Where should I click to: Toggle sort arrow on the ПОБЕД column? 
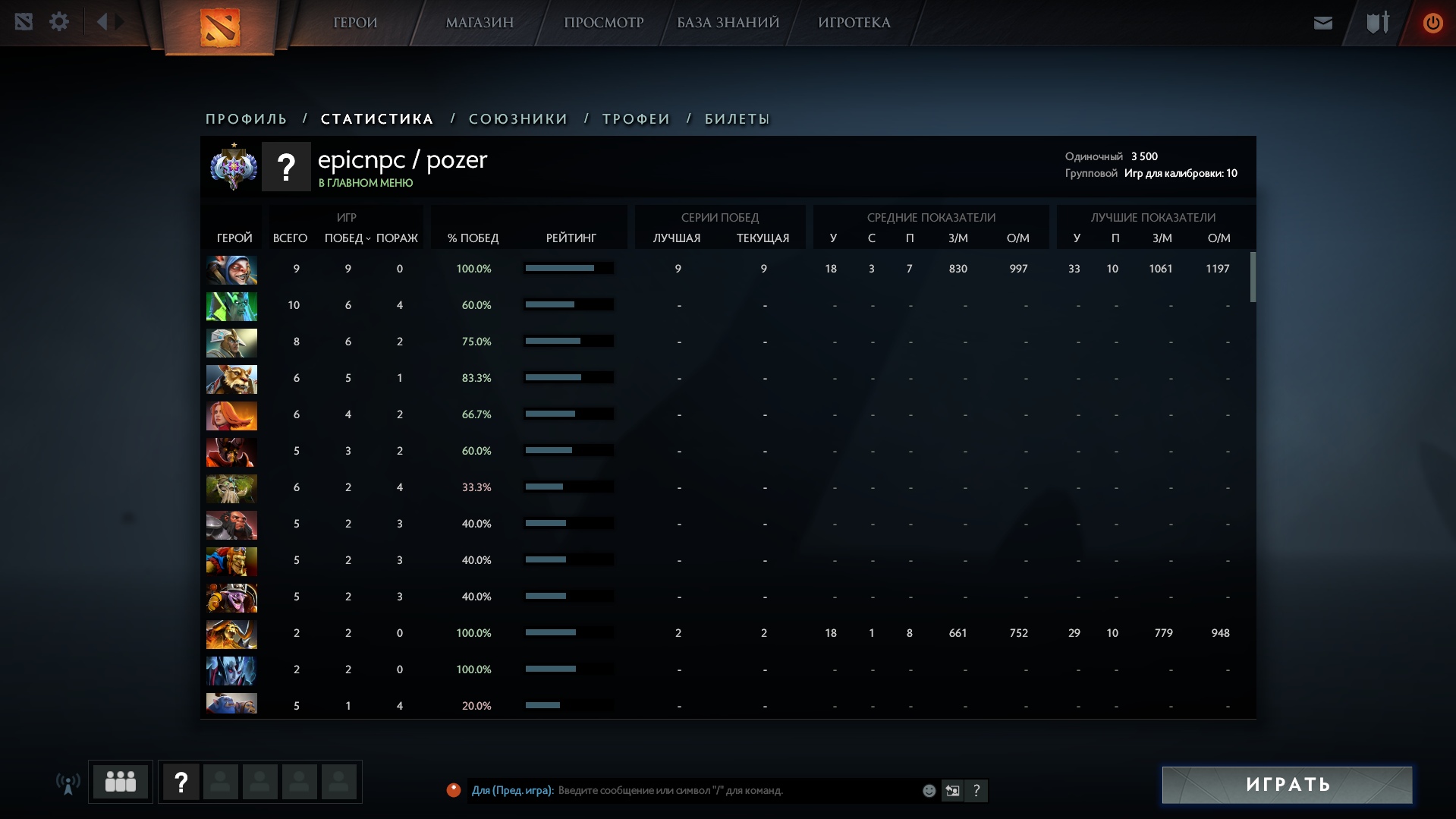tap(368, 238)
